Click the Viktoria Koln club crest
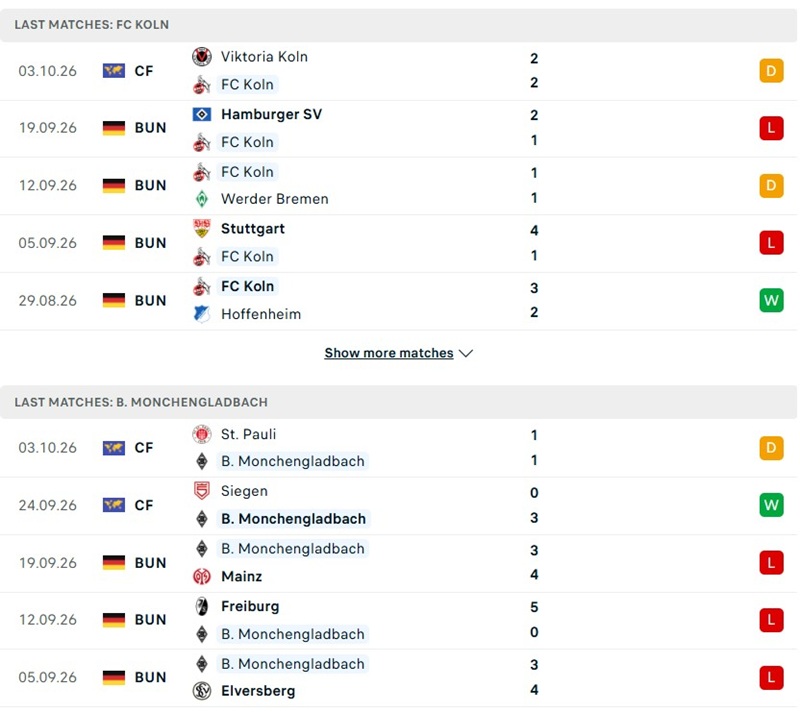The width and height of the screenshot is (800, 712). tap(202, 57)
